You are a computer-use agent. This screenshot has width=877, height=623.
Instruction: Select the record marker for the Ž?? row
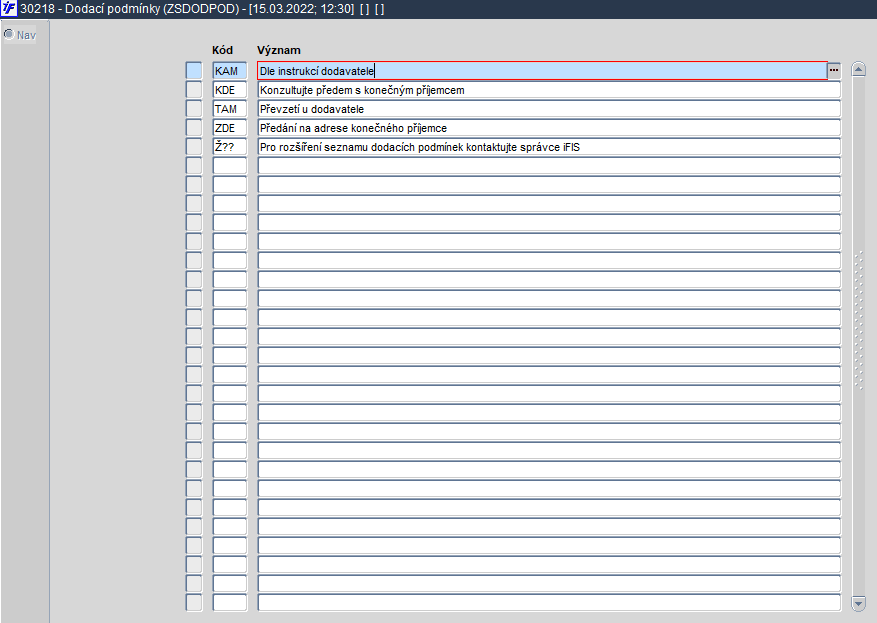[x=194, y=147]
